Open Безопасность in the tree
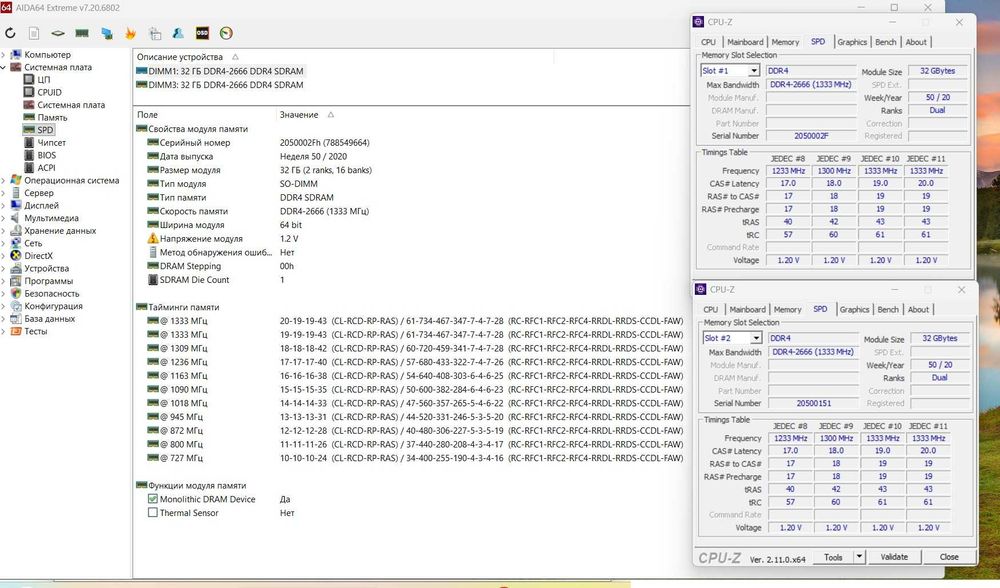1000x588 pixels. tap(52, 293)
